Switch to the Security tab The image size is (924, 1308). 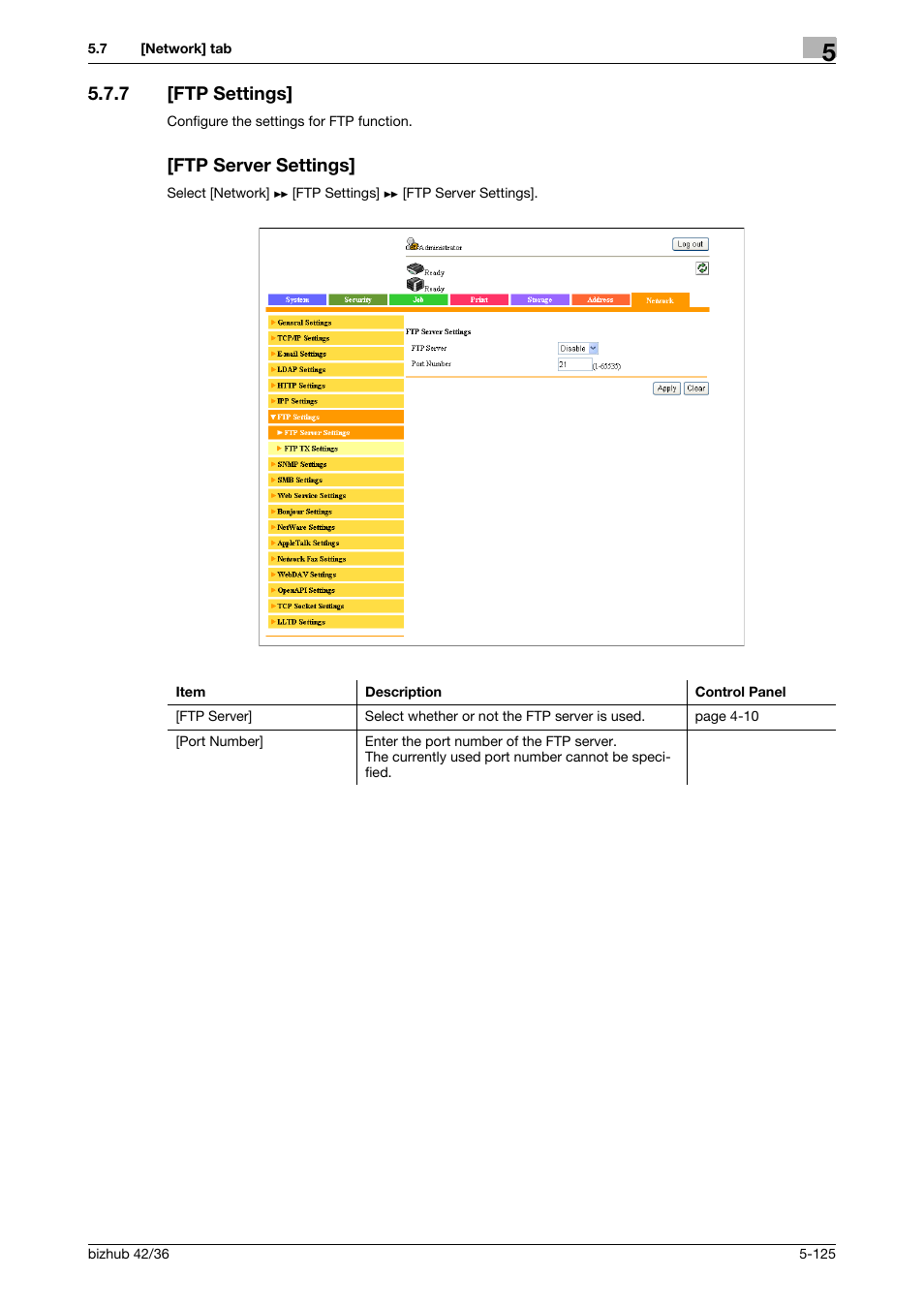coord(358,299)
